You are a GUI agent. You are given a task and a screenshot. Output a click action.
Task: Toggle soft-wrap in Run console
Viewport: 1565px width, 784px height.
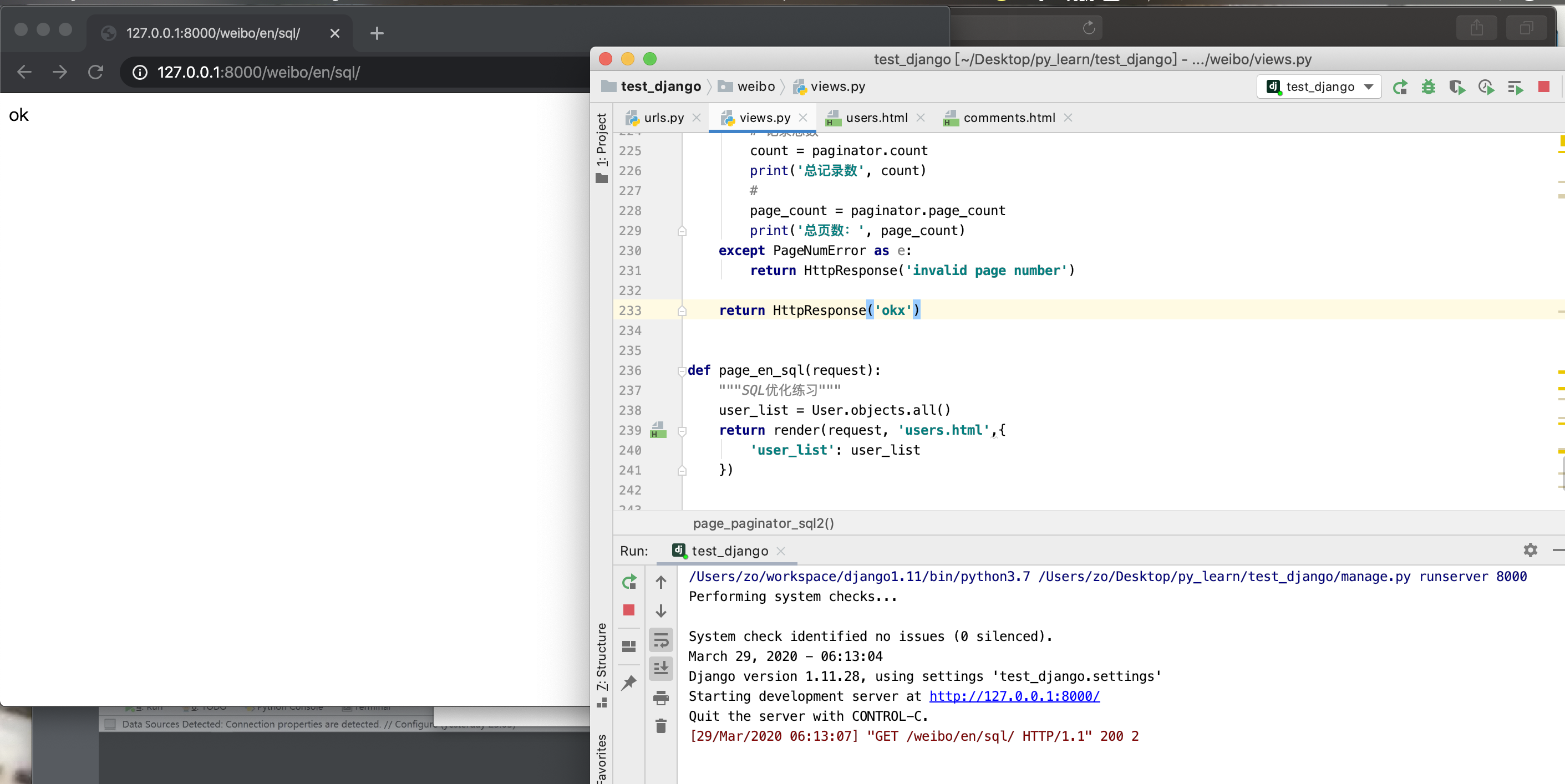pyautogui.click(x=661, y=640)
